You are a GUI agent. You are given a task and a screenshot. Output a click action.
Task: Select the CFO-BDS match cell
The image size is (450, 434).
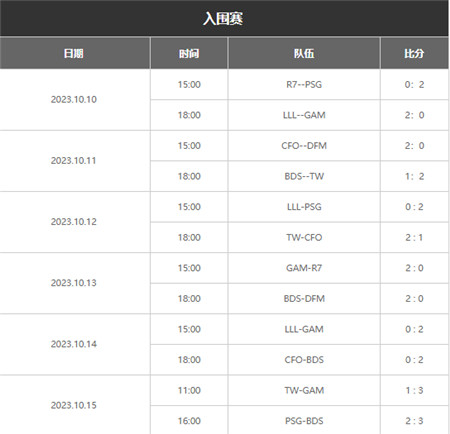pos(304,360)
